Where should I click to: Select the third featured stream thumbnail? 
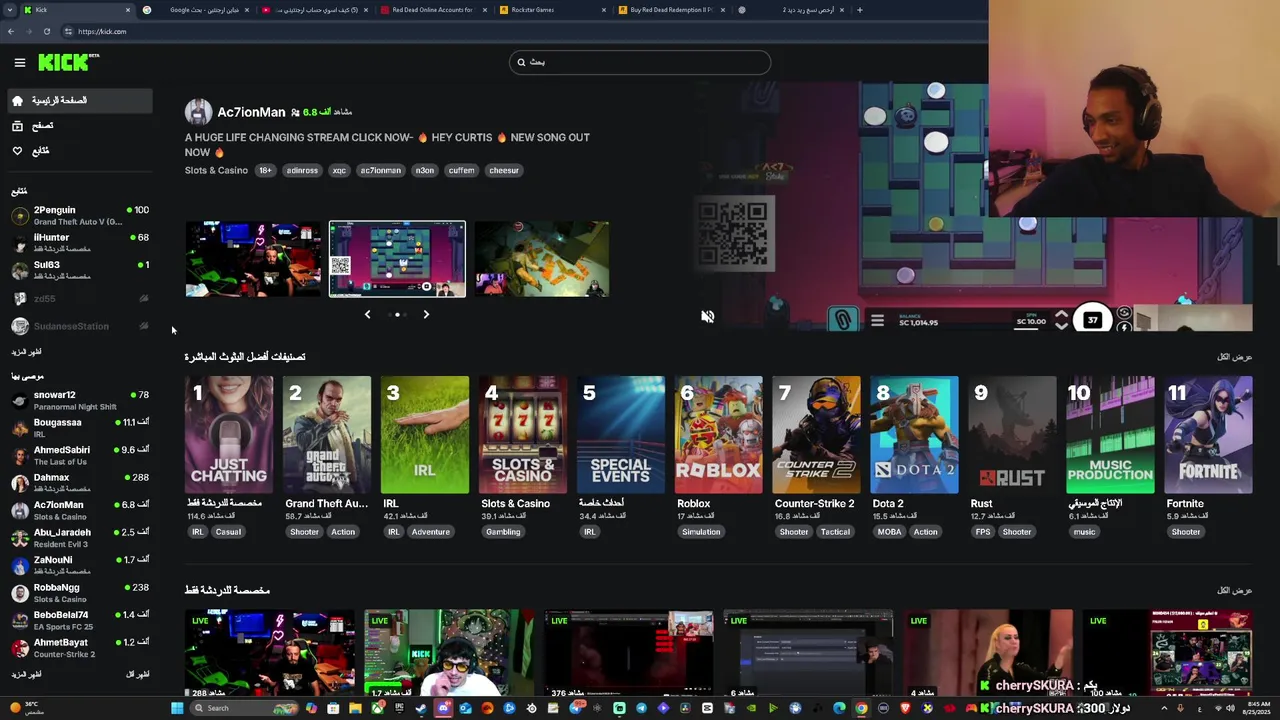[x=541, y=259]
